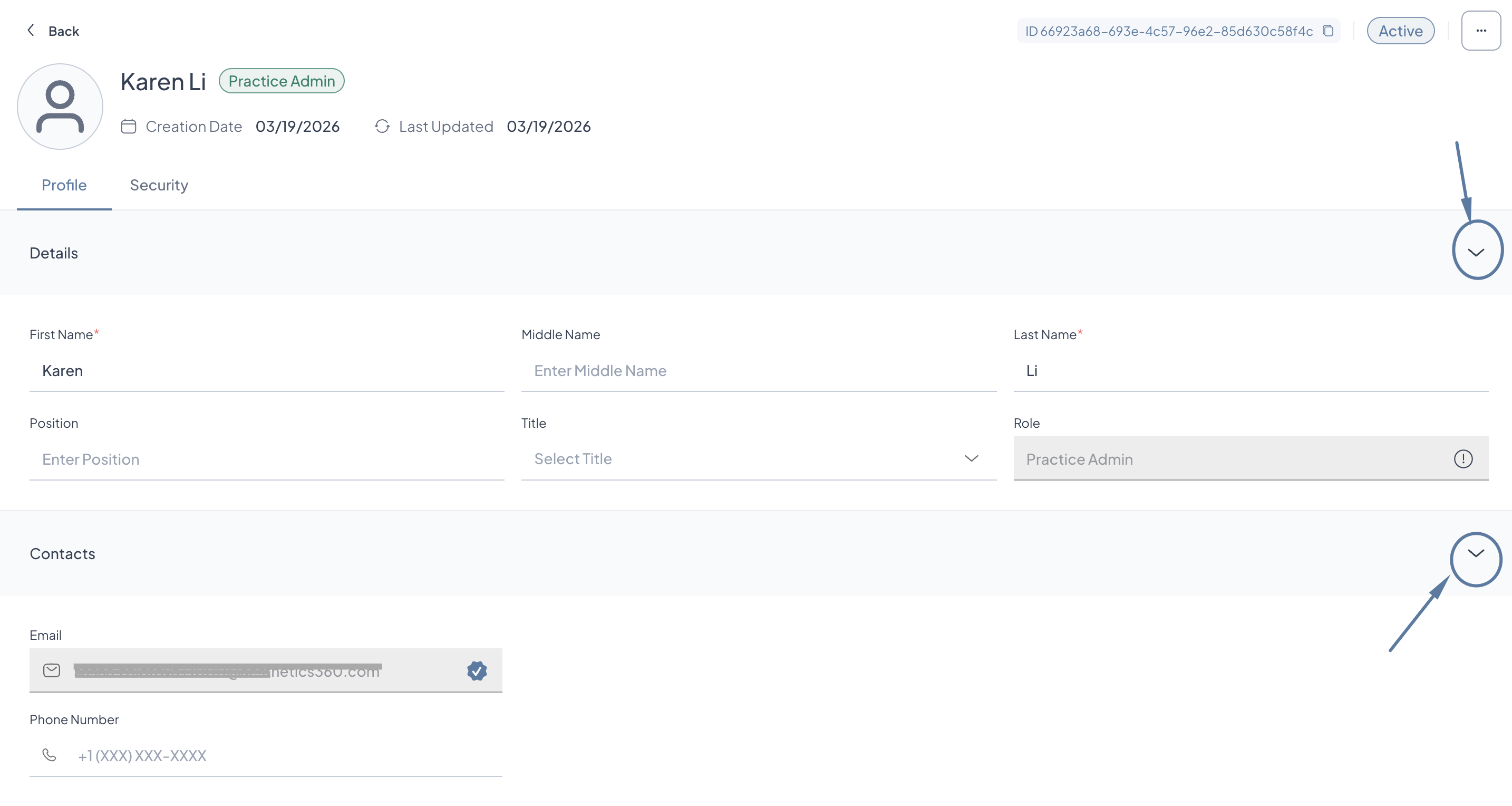Click the verified email badge icon
Image resolution: width=1512 pixels, height=806 pixels.
(477, 670)
